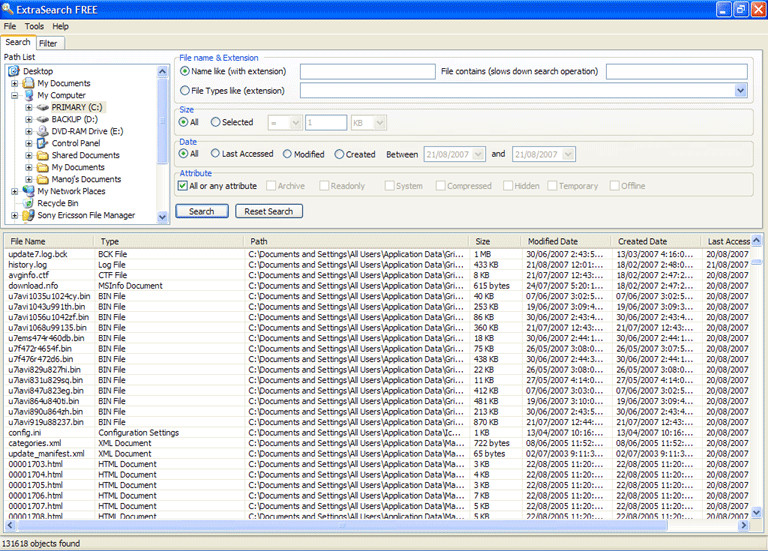Image resolution: width=768 pixels, height=551 pixels.
Task: Sort results by Modified Date column
Action: point(566,241)
